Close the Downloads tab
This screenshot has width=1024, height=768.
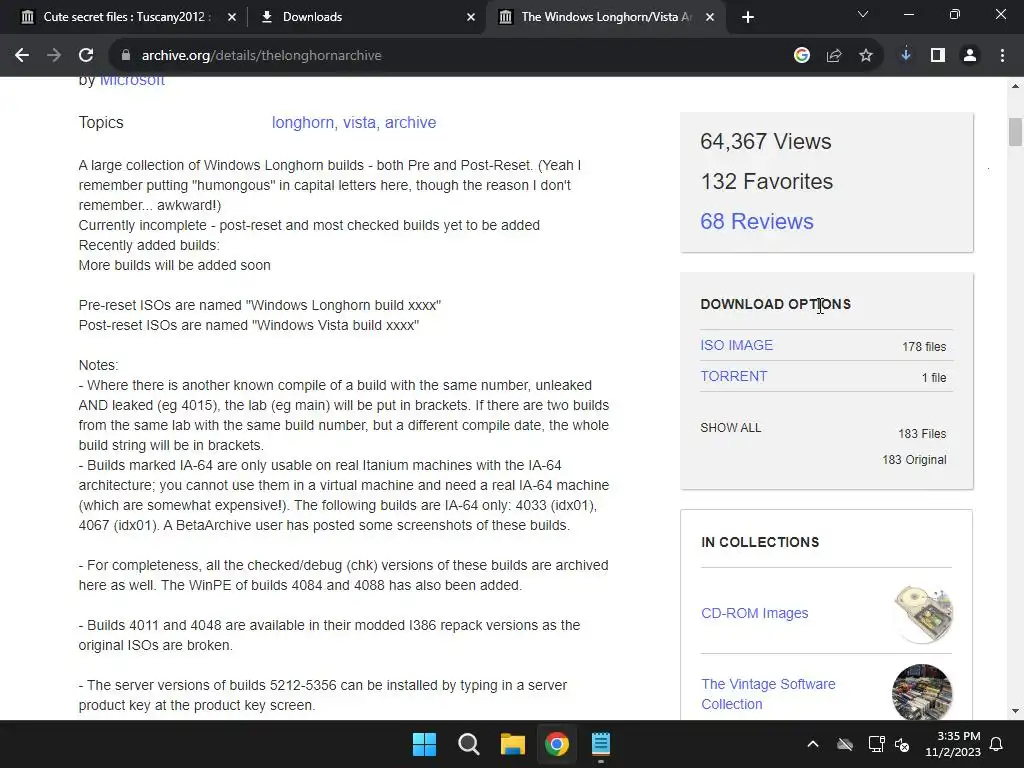pyautogui.click(x=471, y=17)
